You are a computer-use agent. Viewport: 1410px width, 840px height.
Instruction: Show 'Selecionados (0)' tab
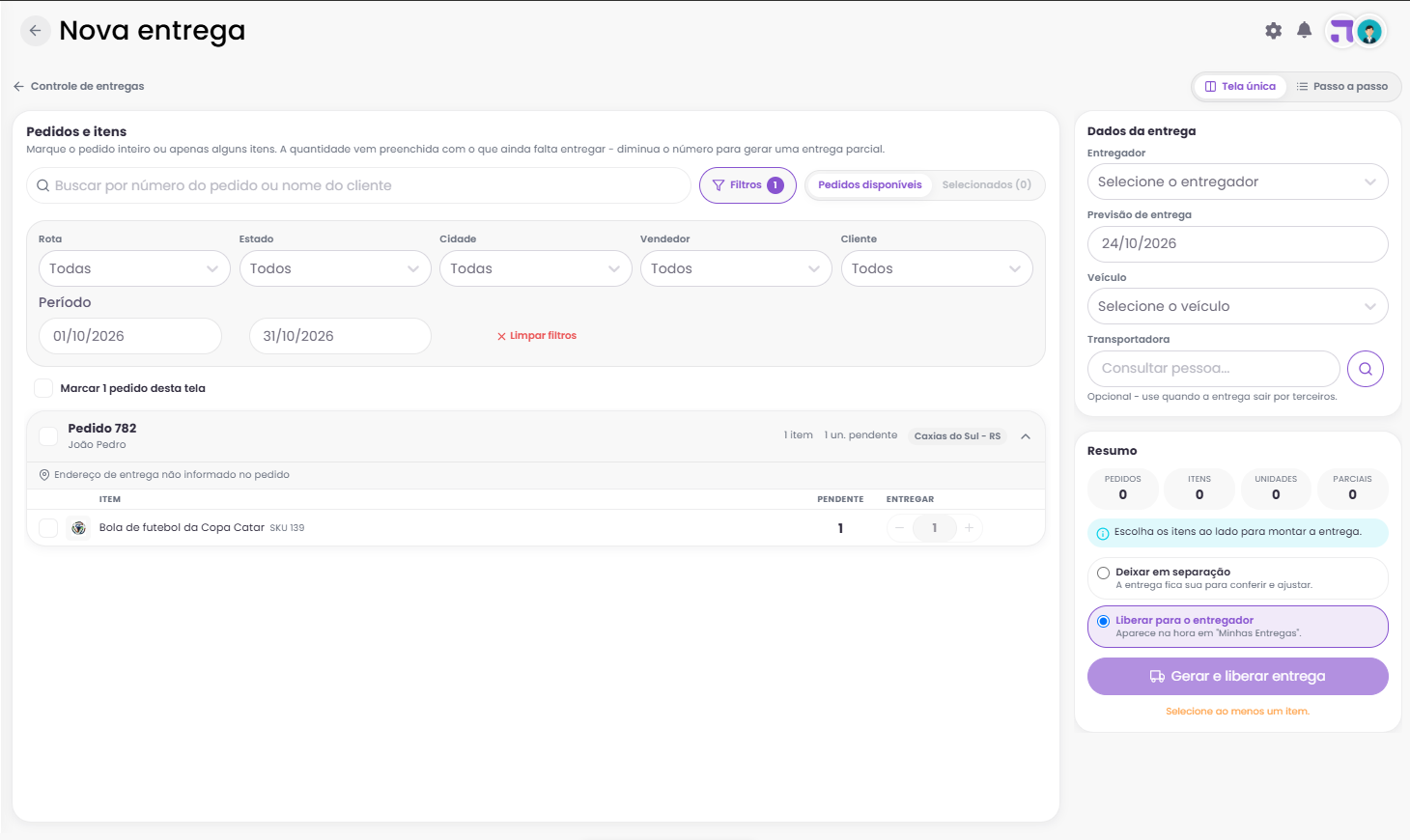point(987,185)
